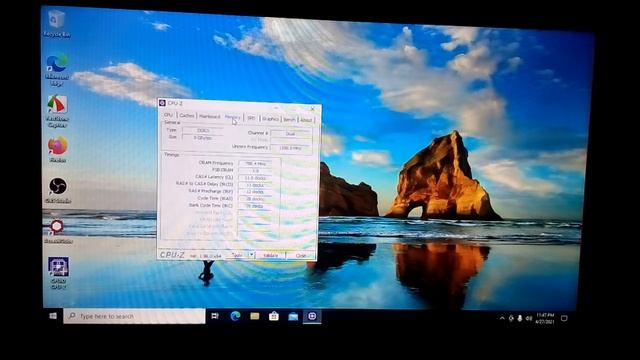
Task: Open the Windows Start menu
Action: click(53, 316)
